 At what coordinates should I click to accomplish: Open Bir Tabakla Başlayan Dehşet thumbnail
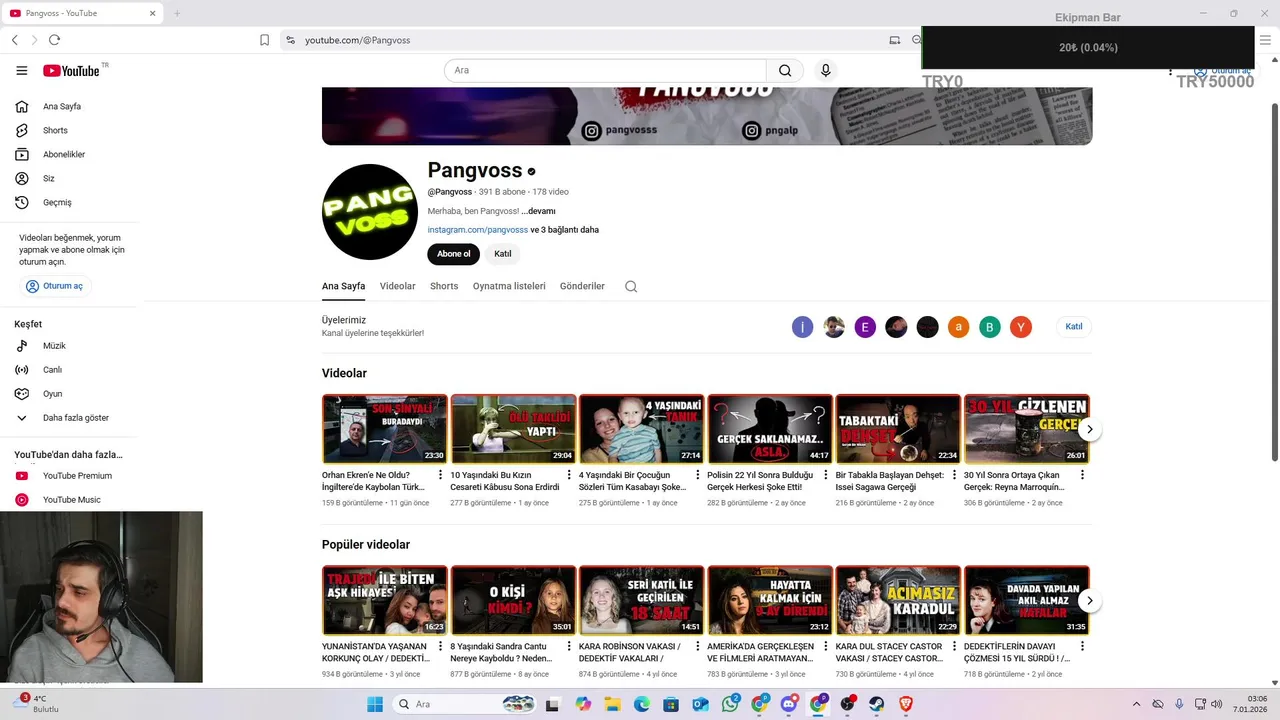898,429
